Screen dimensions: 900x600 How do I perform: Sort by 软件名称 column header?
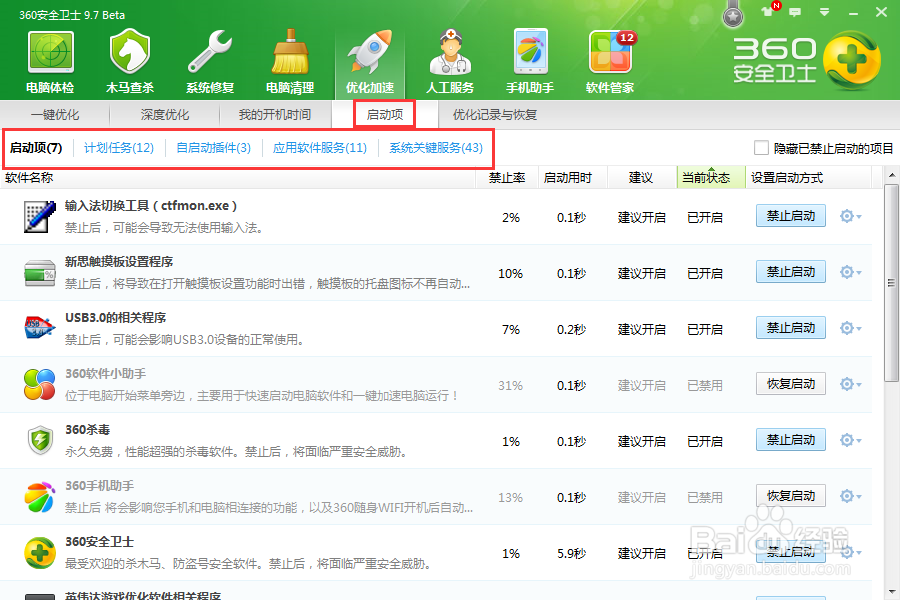pyautogui.click(x=238, y=178)
